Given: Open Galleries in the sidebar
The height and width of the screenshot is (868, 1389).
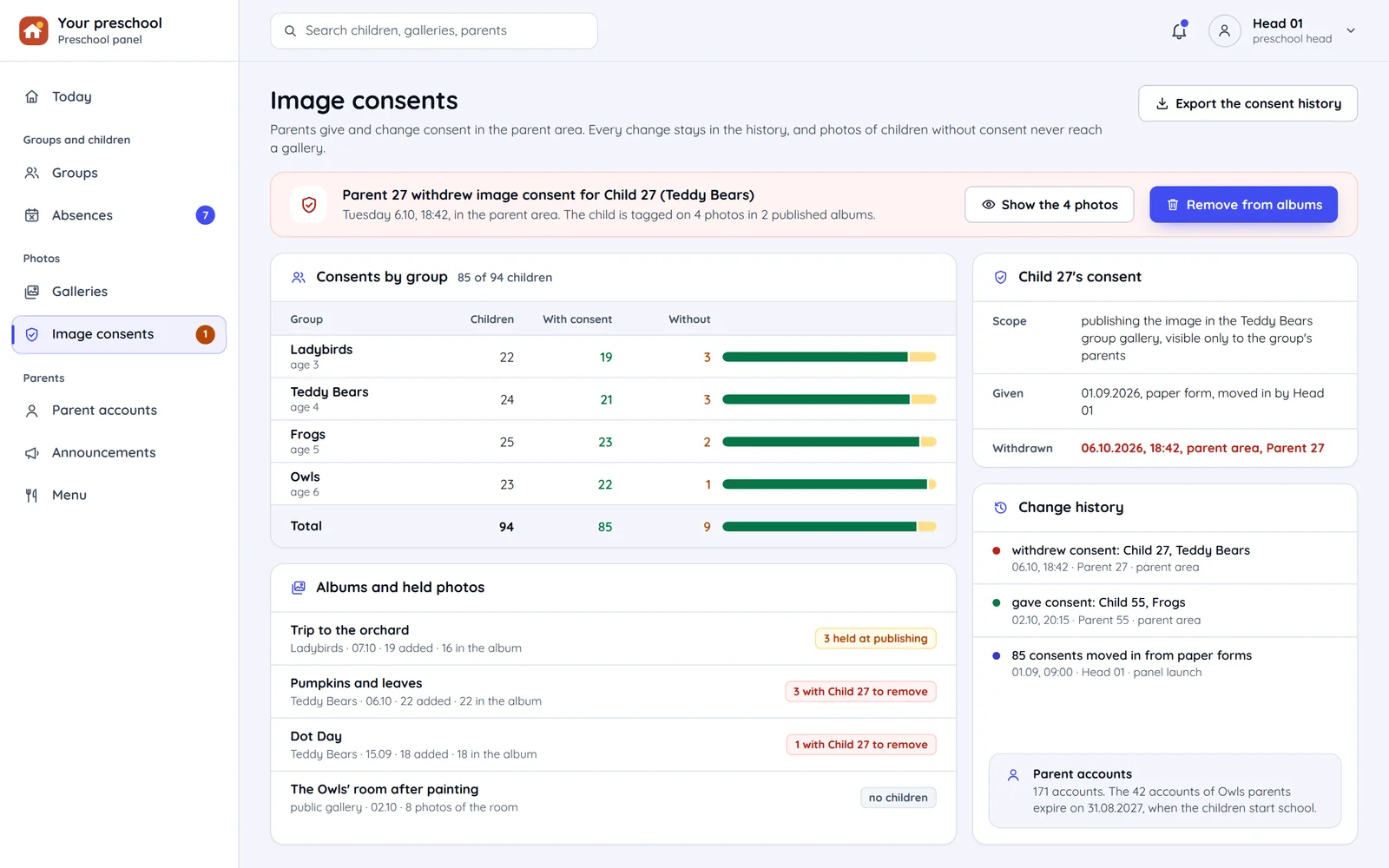Looking at the screenshot, I should click(x=119, y=292).
